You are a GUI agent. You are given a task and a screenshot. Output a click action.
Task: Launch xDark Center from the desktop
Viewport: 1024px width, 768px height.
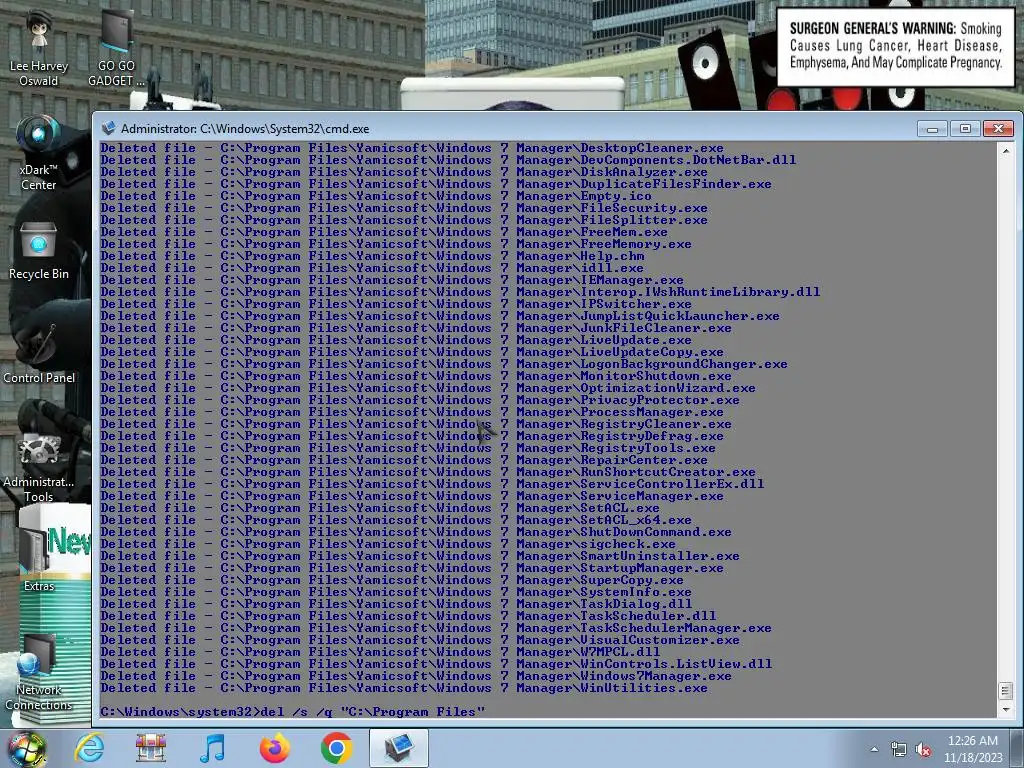39,153
